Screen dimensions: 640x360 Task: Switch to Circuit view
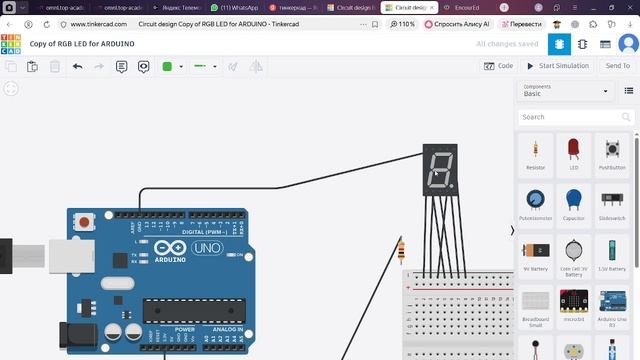559,44
